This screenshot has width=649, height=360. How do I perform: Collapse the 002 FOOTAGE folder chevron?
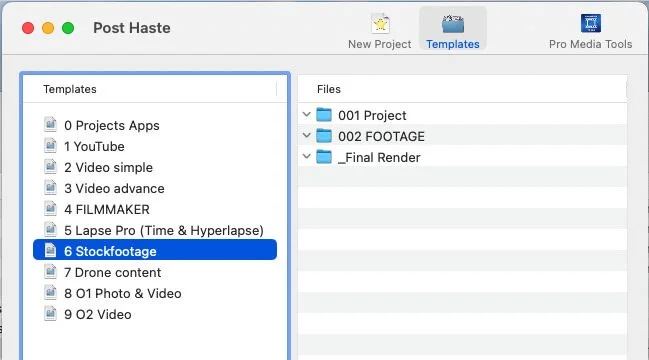tap(306, 135)
